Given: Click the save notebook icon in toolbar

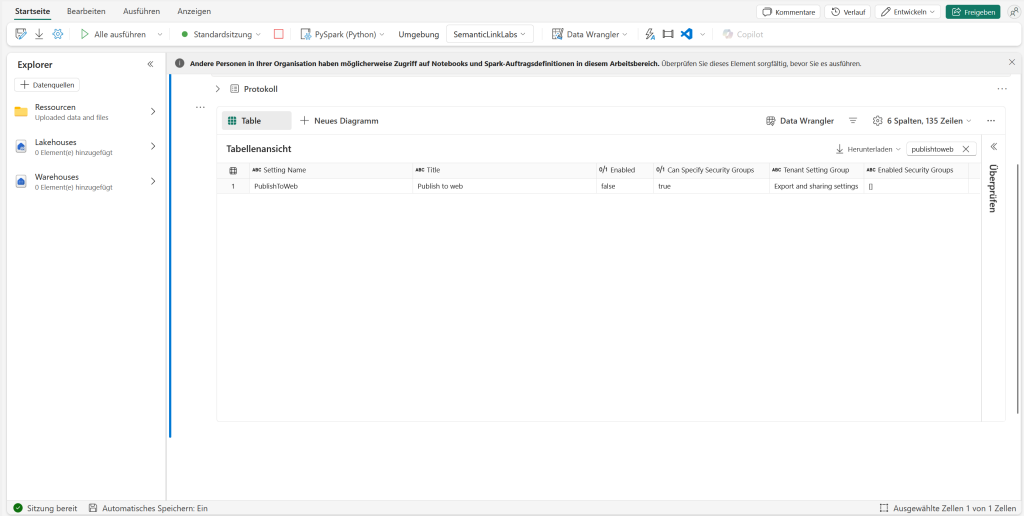Looking at the screenshot, I should pos(21,34).
